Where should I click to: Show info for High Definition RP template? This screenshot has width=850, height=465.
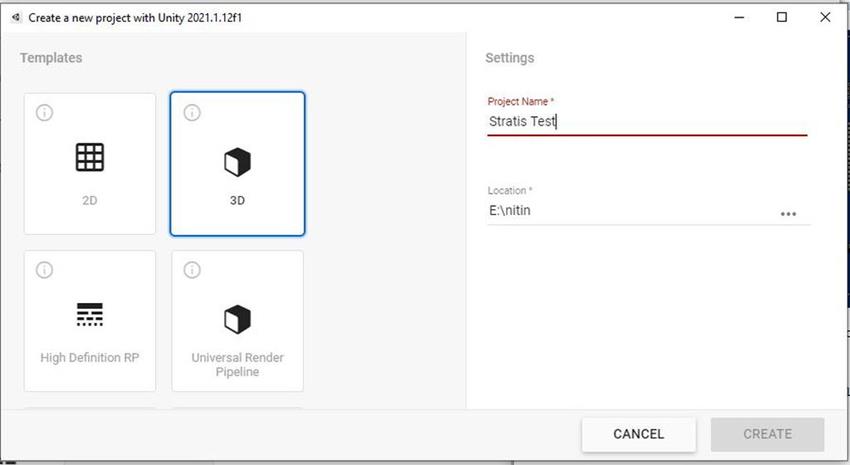(44, 270)
